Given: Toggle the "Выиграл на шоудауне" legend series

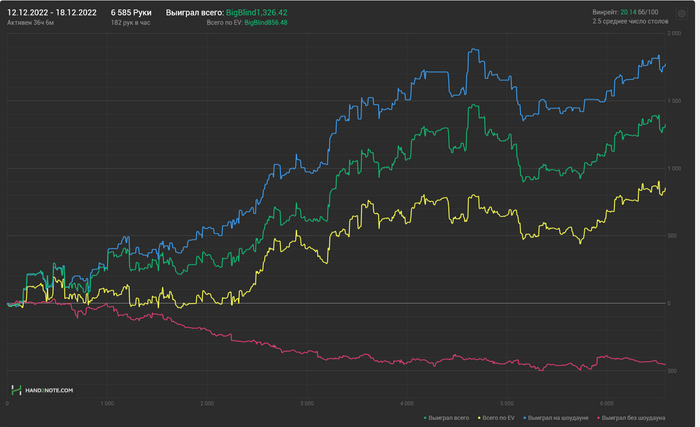Looking at the screenshot, I should (556, 418).
